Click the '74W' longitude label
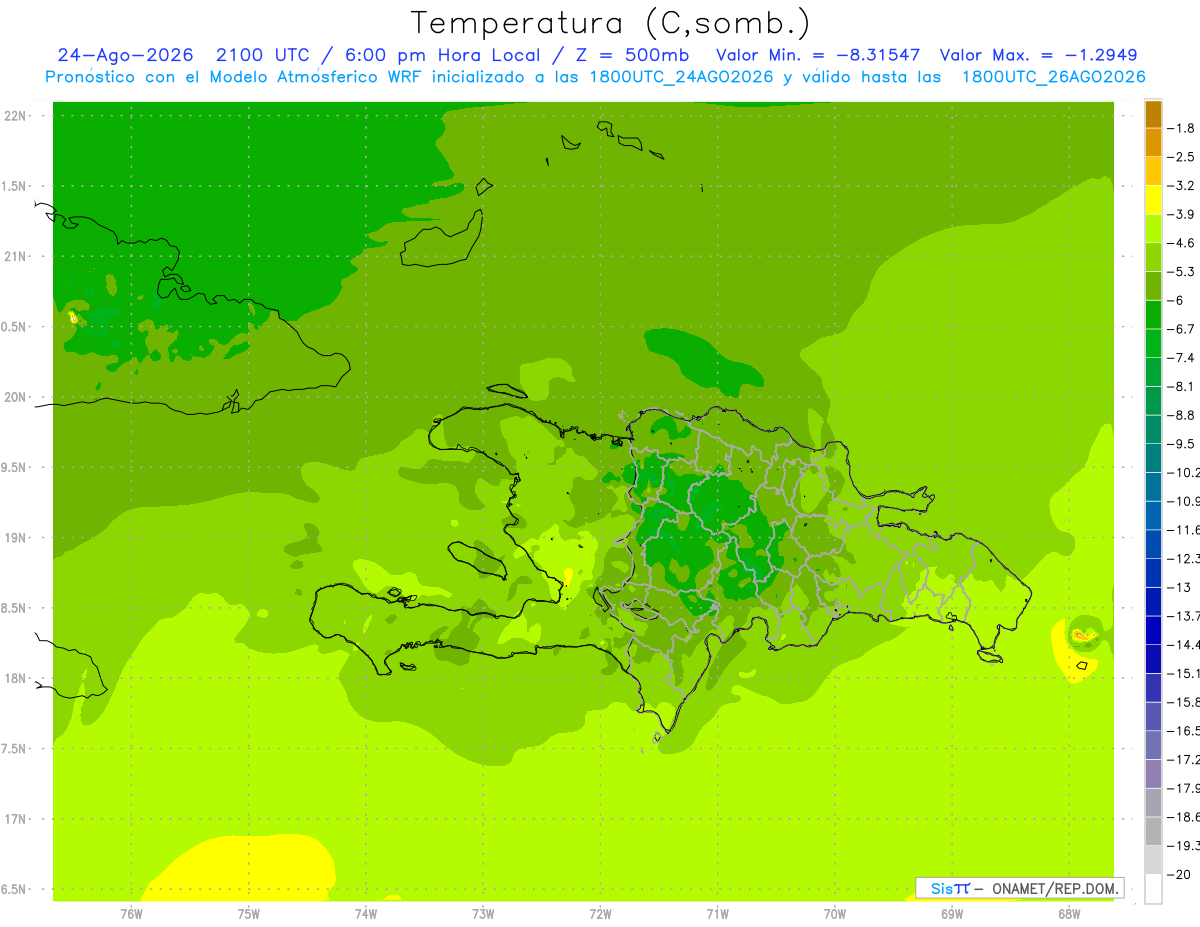 coord(366,913)
